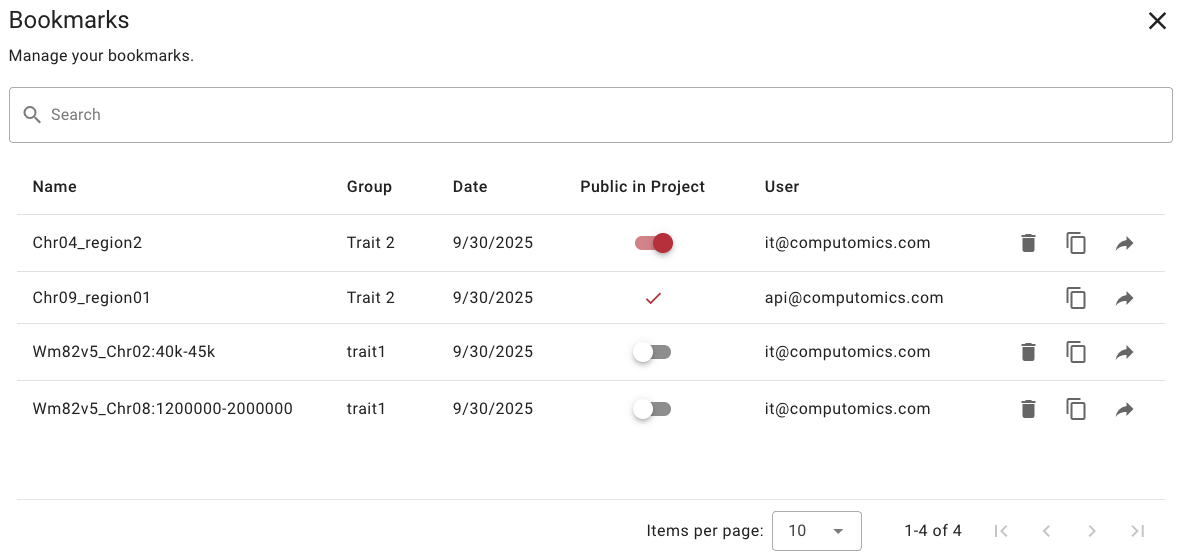Delete the Chr04_region2 bookmark
1185x560 pixels.
(x=1027, y=243)
